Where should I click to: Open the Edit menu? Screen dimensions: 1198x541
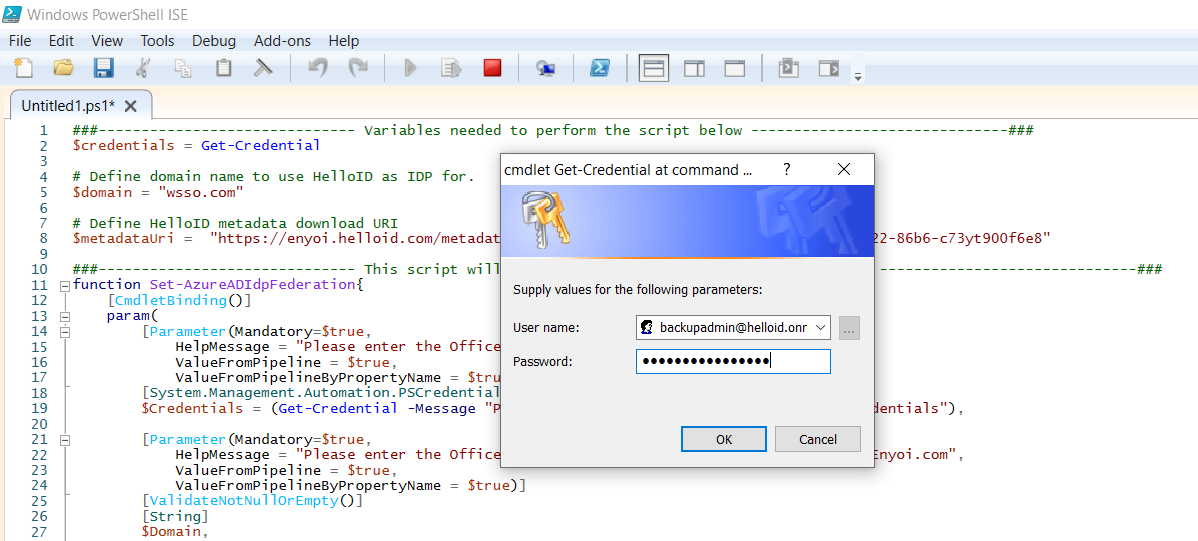click(61, 40)
